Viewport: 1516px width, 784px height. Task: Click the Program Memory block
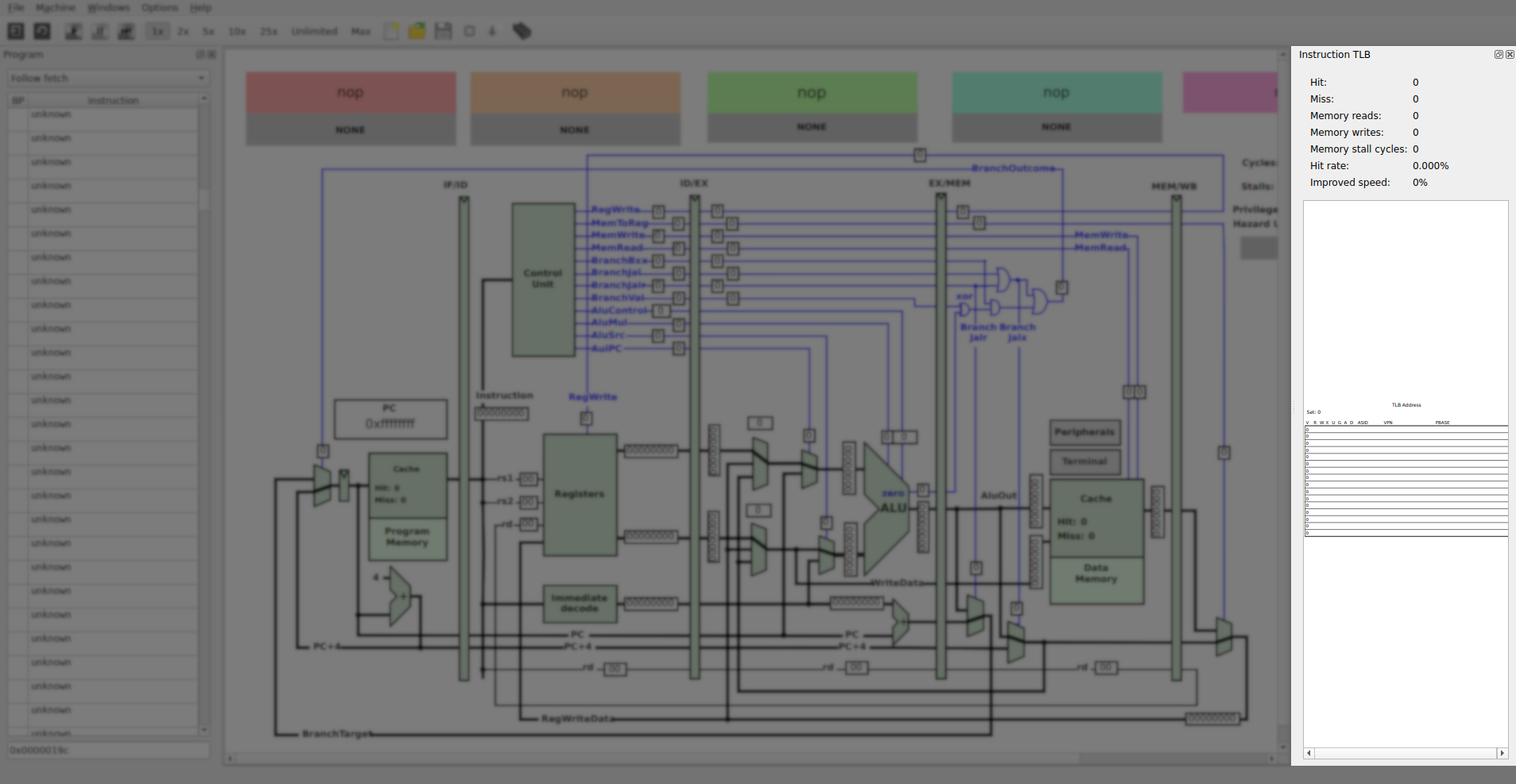[x=408, y=539]
